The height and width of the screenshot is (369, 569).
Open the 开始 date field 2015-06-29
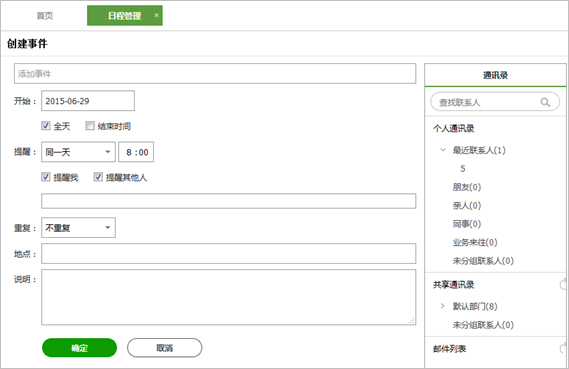point(88,101)
